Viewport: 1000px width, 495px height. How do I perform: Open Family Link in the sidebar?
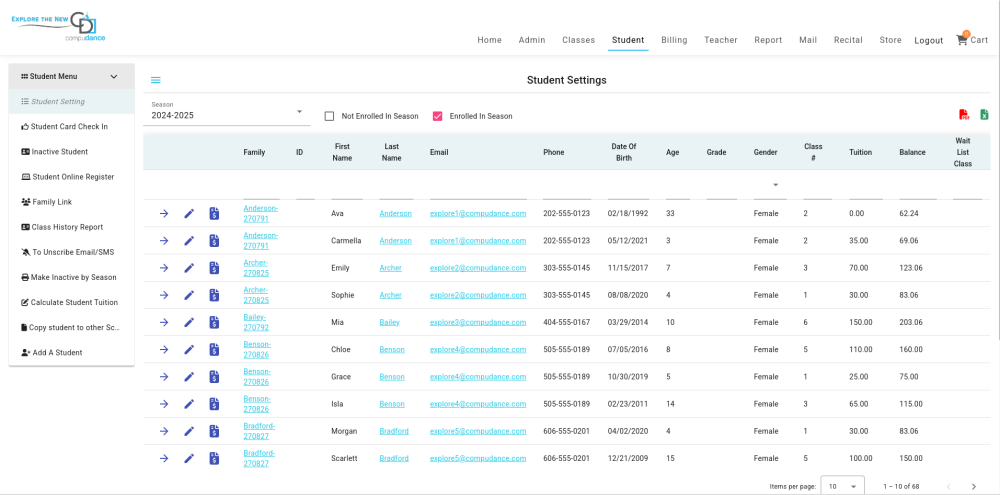(71, 202)
